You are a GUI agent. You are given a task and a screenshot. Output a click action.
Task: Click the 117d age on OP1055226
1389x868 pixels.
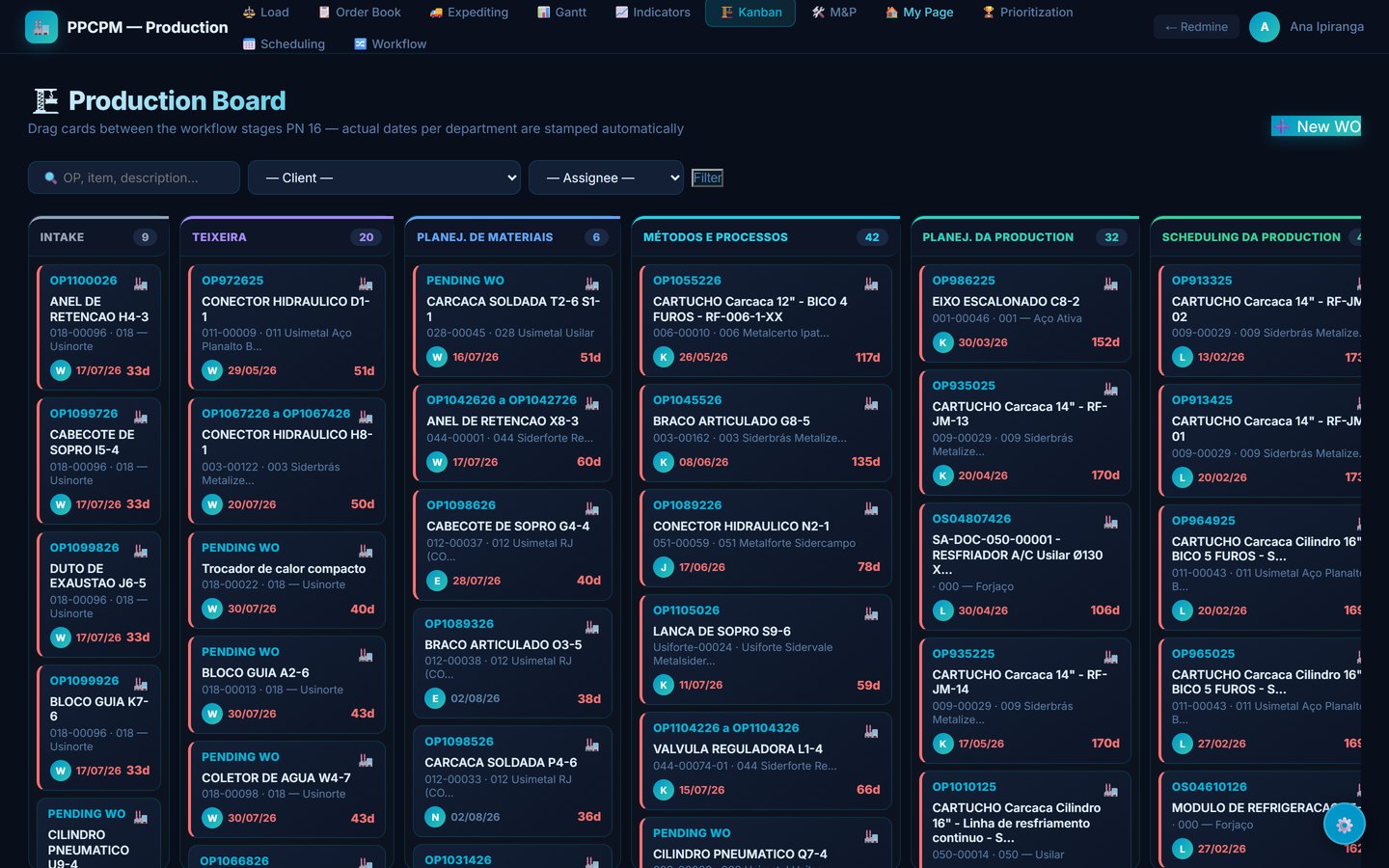coord(868,358)
